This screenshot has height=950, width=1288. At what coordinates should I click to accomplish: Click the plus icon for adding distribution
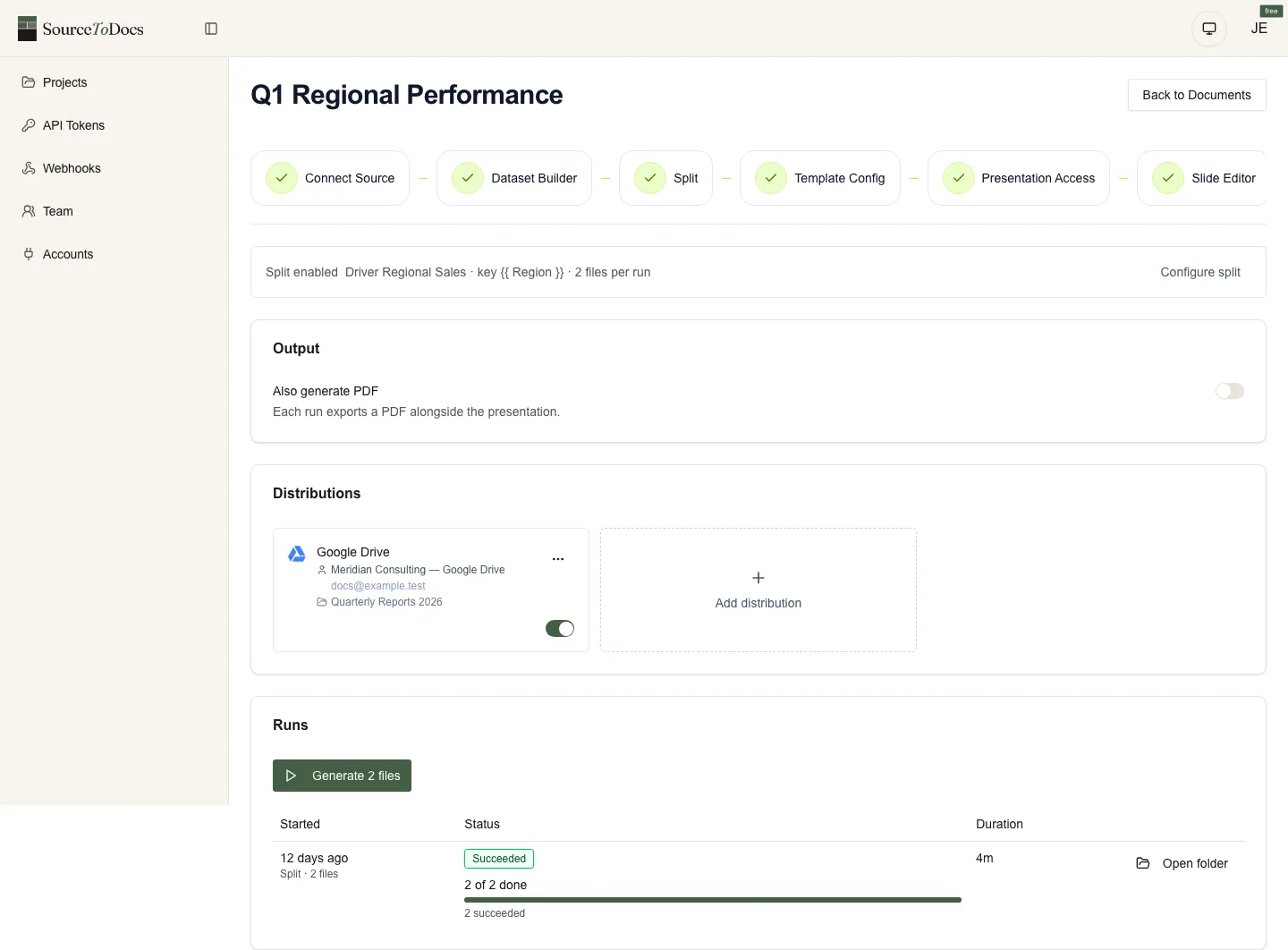758,578
